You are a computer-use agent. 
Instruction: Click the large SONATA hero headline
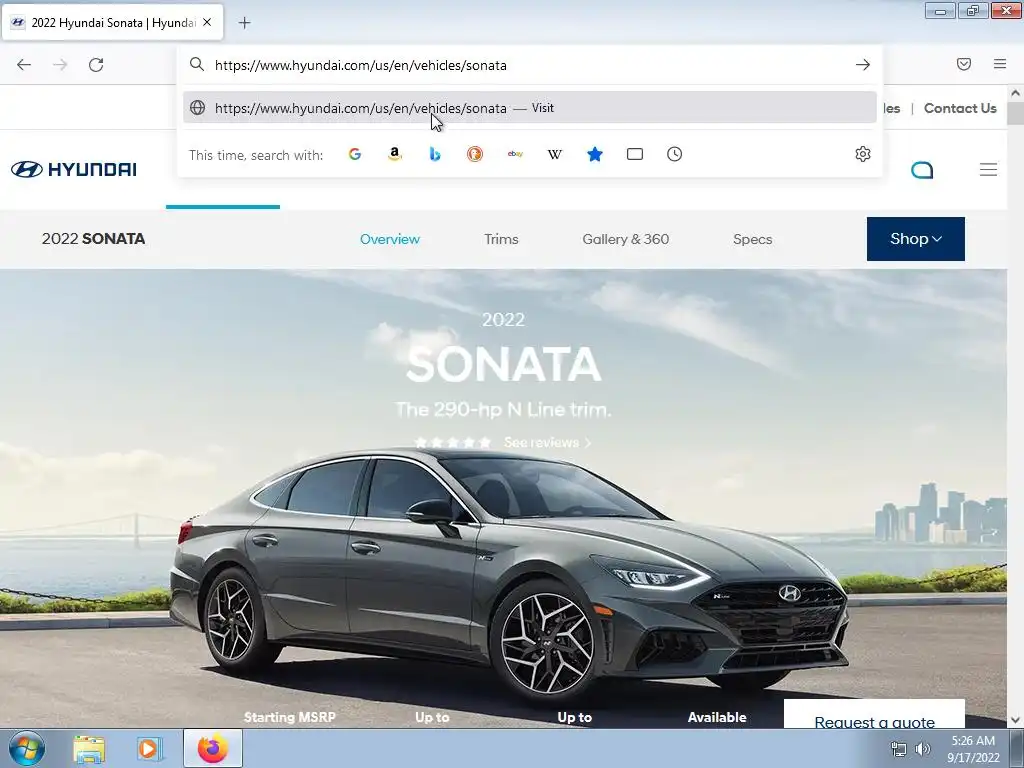tap(503, 364)
